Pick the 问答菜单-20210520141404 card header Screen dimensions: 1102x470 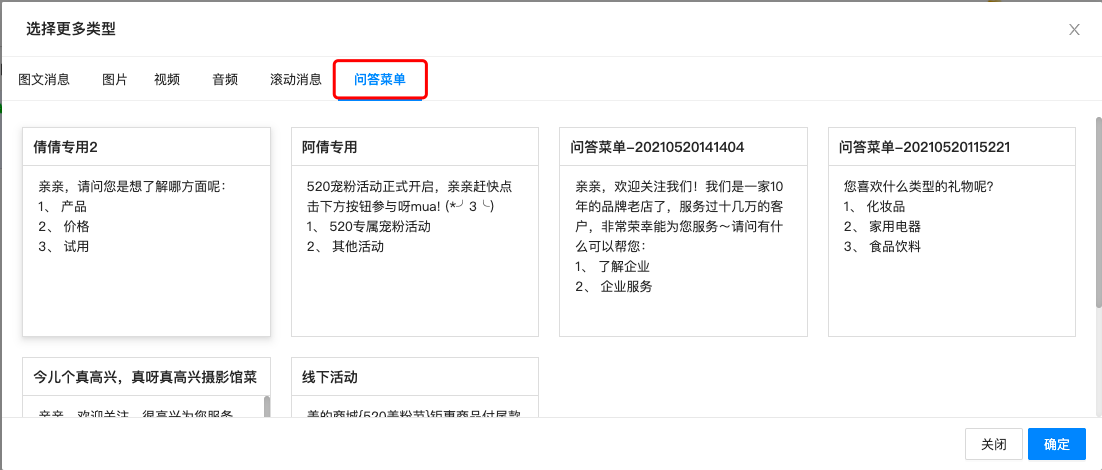(657, 147)
